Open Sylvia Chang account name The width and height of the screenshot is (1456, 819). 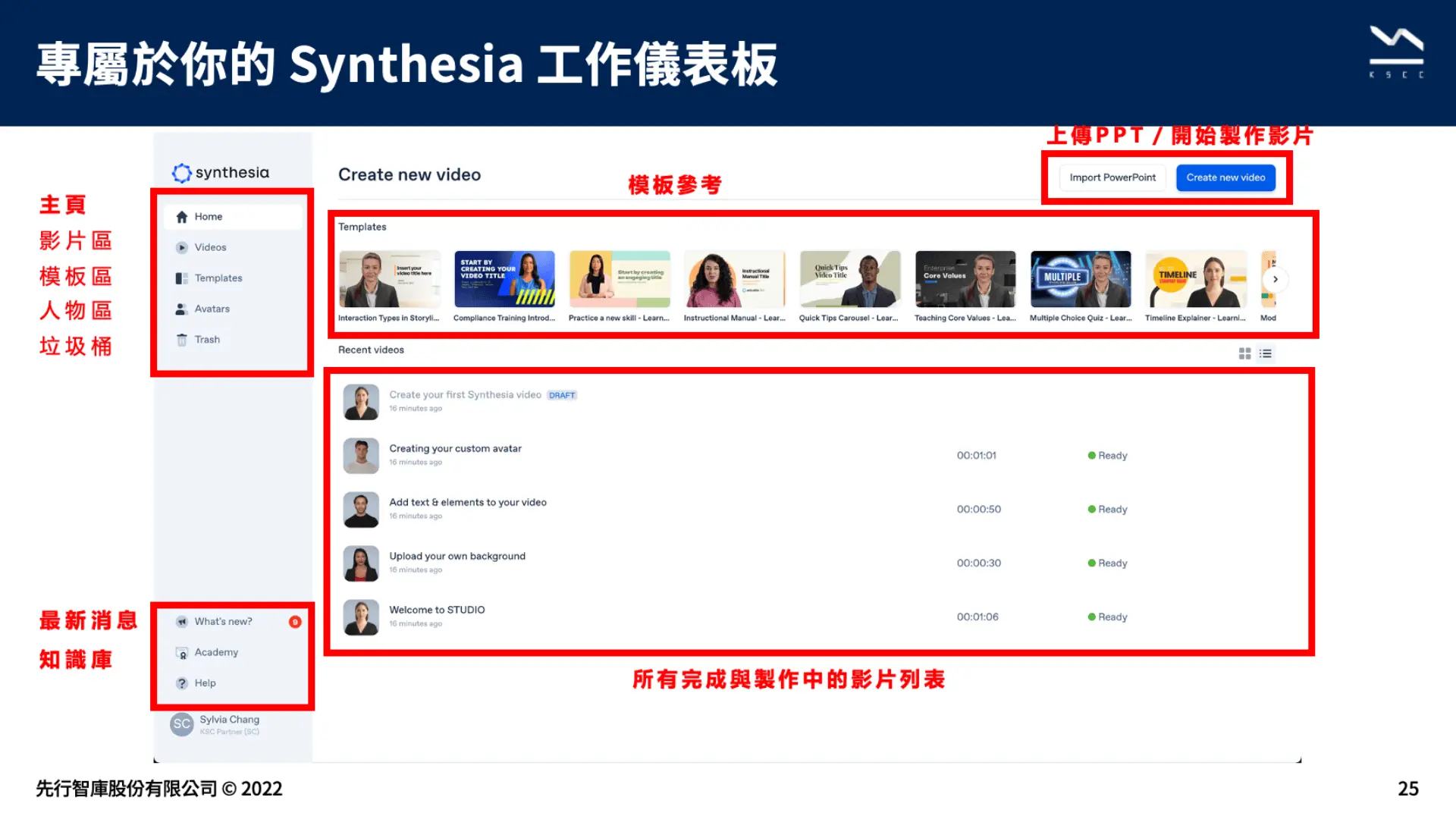pos(230,720)
